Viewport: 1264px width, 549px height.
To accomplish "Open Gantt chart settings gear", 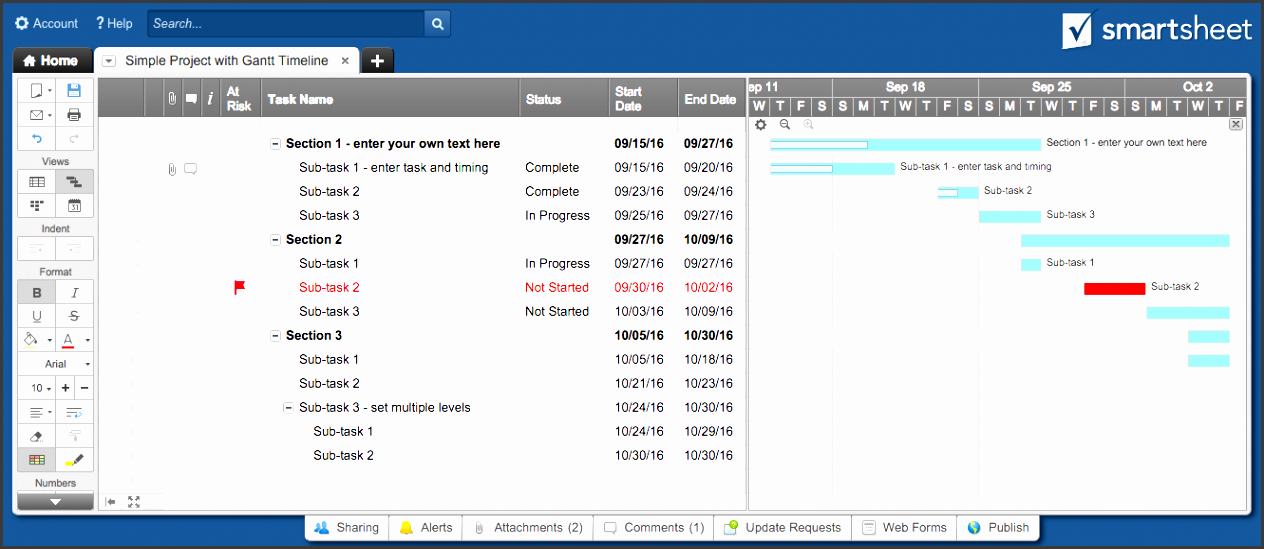I will pos(761,125).
